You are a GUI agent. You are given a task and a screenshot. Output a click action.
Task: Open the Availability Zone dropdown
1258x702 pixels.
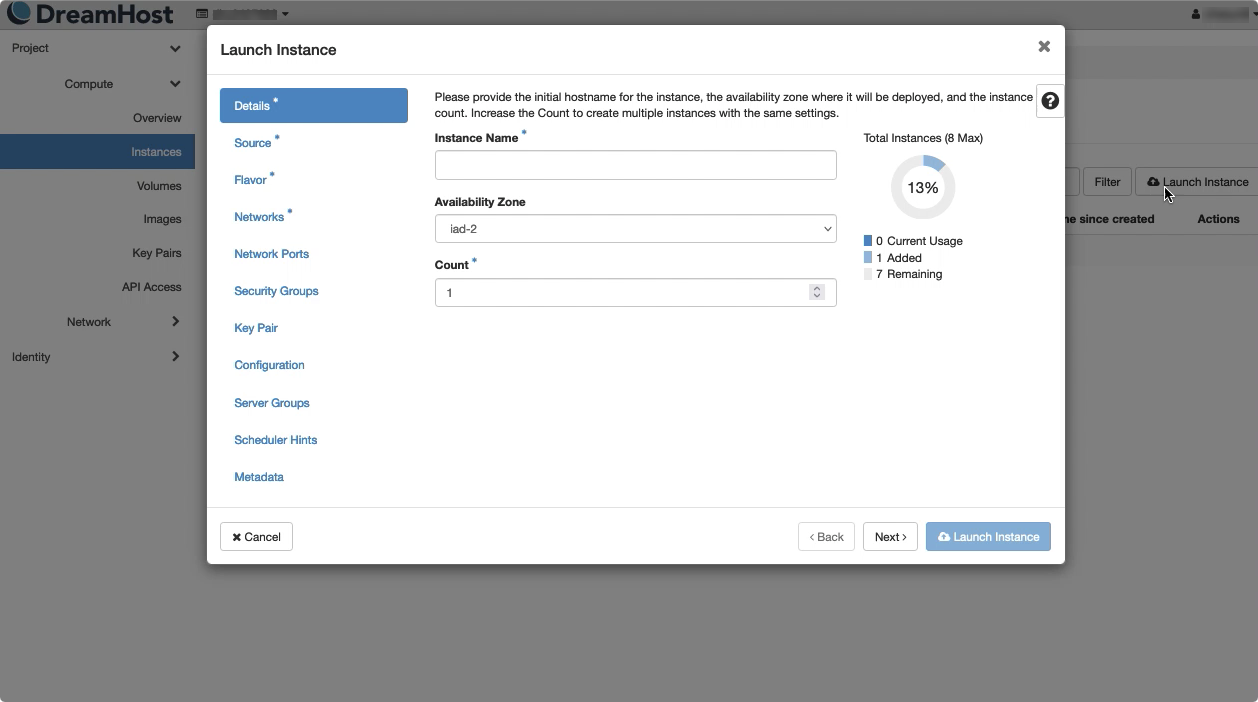[x=635, y=229]
